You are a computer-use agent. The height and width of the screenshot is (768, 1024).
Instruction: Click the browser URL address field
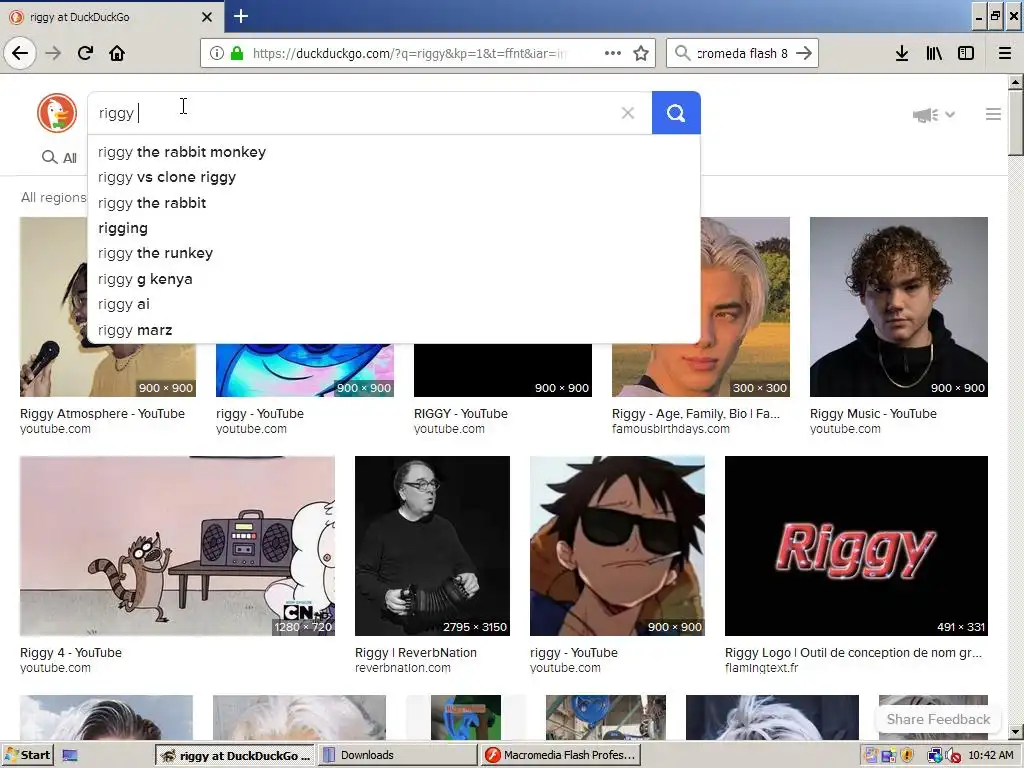[x=408, y=53]
